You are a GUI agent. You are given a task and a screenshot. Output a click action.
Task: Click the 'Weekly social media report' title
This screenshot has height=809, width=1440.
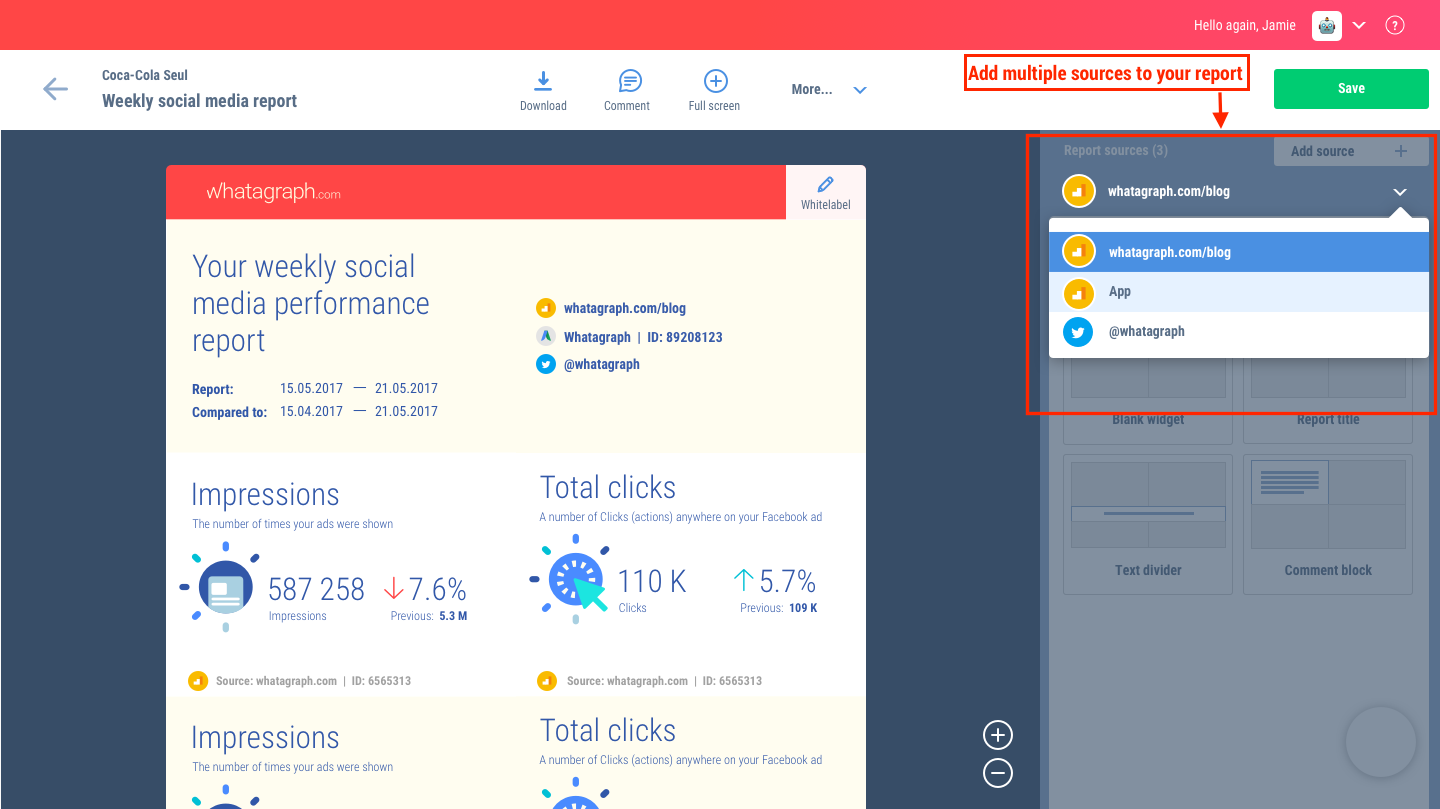[x=200, y=101]
